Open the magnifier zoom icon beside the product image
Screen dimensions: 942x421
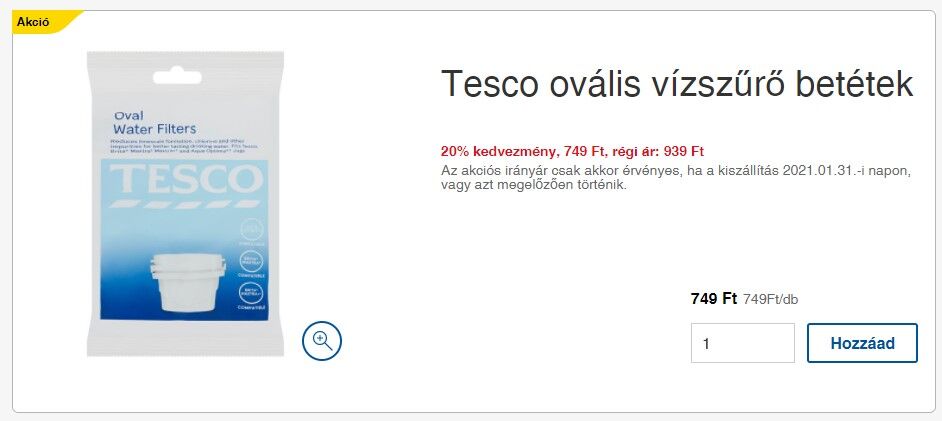(321, 341)
